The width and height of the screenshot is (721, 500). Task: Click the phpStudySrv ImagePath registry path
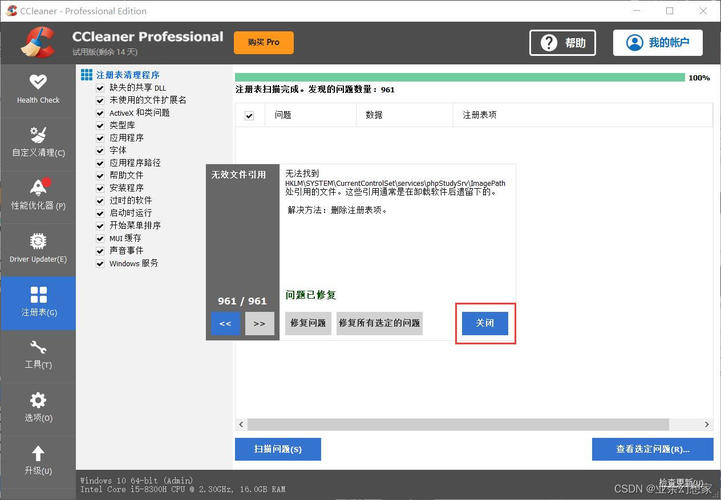click(x=395, y=183)
